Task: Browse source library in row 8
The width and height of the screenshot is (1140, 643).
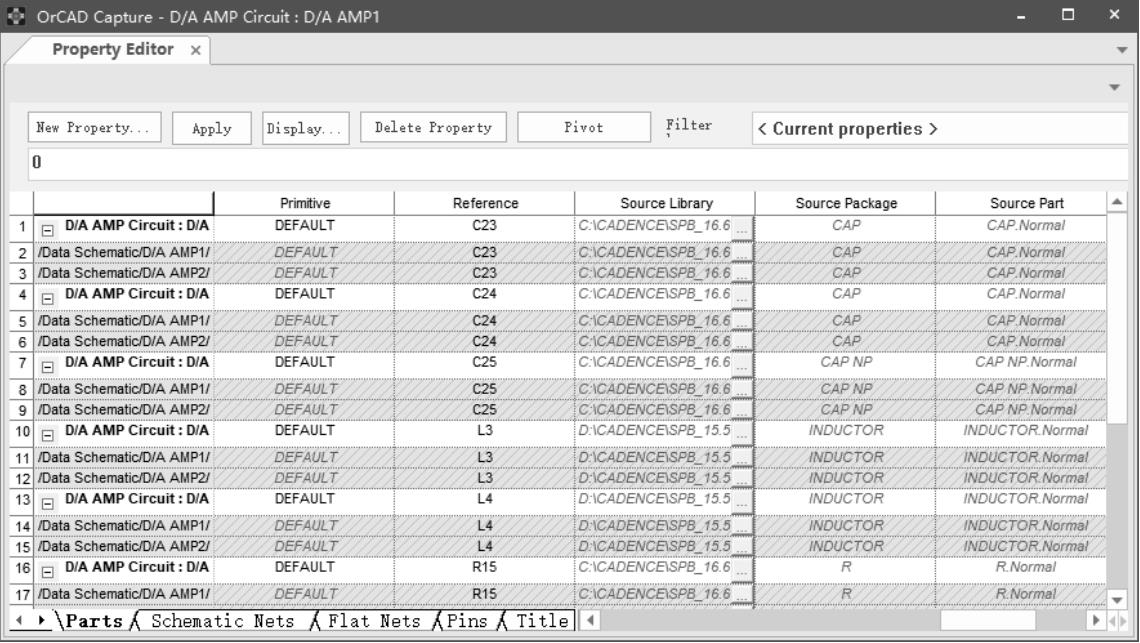Action: coord(742,389)
